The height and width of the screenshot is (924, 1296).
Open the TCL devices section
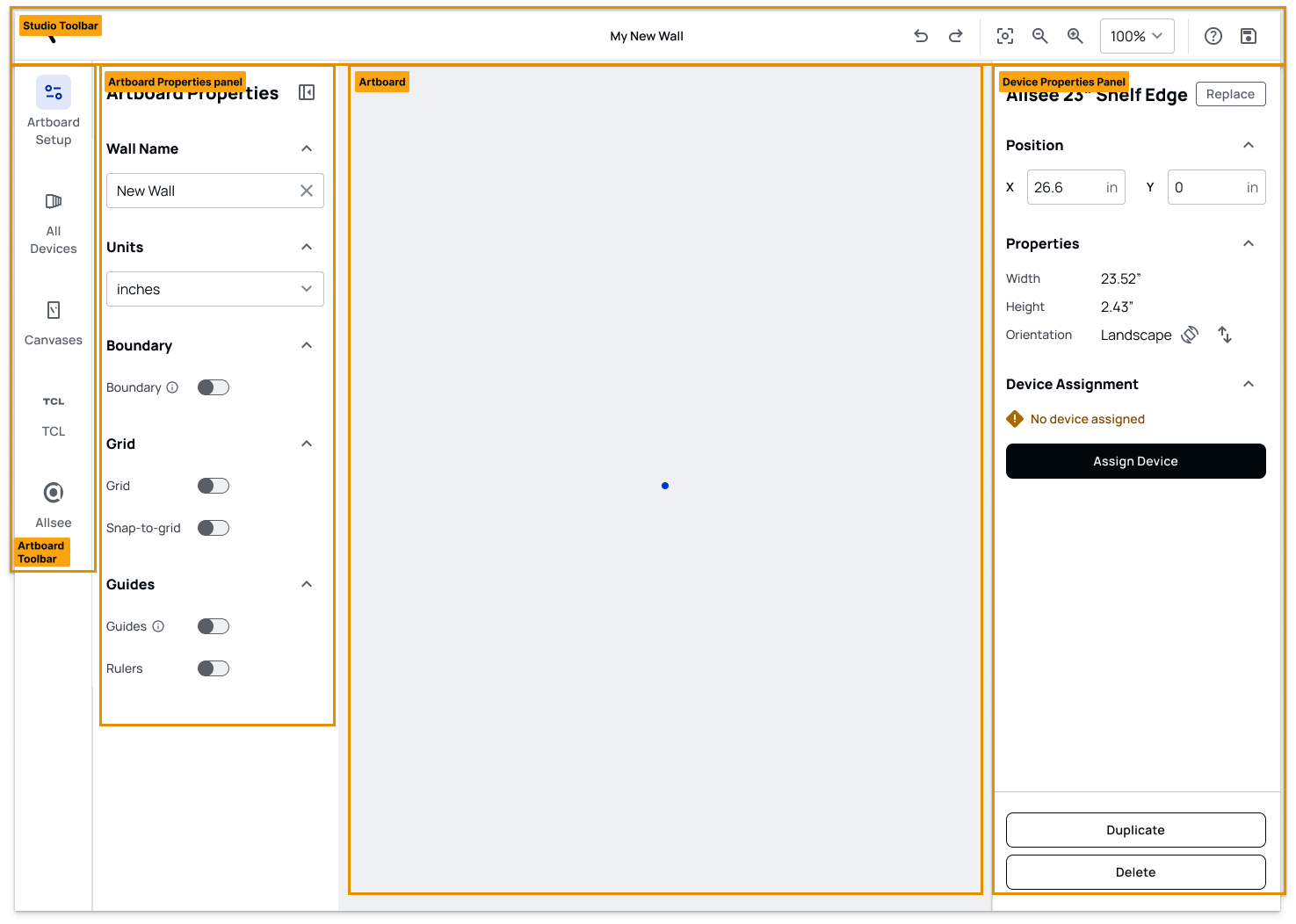54,415
